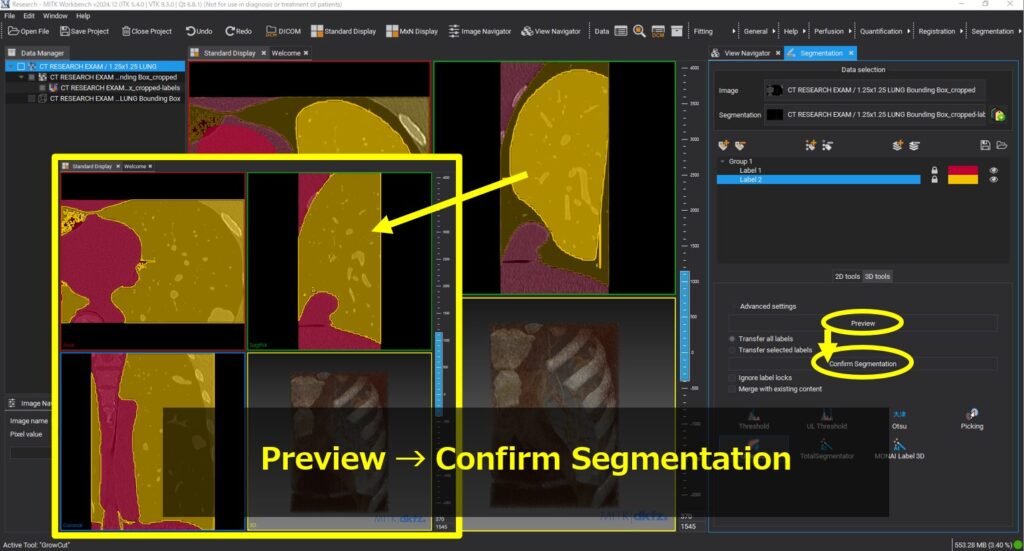This screenshot has width=1024, height=551.
Task: Open the MxN Display view
Action: [411, 31]
